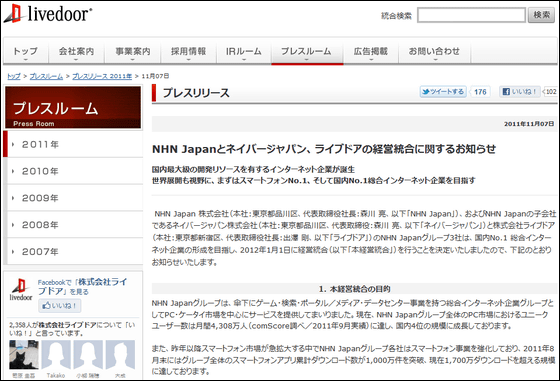Follow the プレスルーム breadcrumb link
The width and height of the screenshot is (560, 381).
(46, 76)
